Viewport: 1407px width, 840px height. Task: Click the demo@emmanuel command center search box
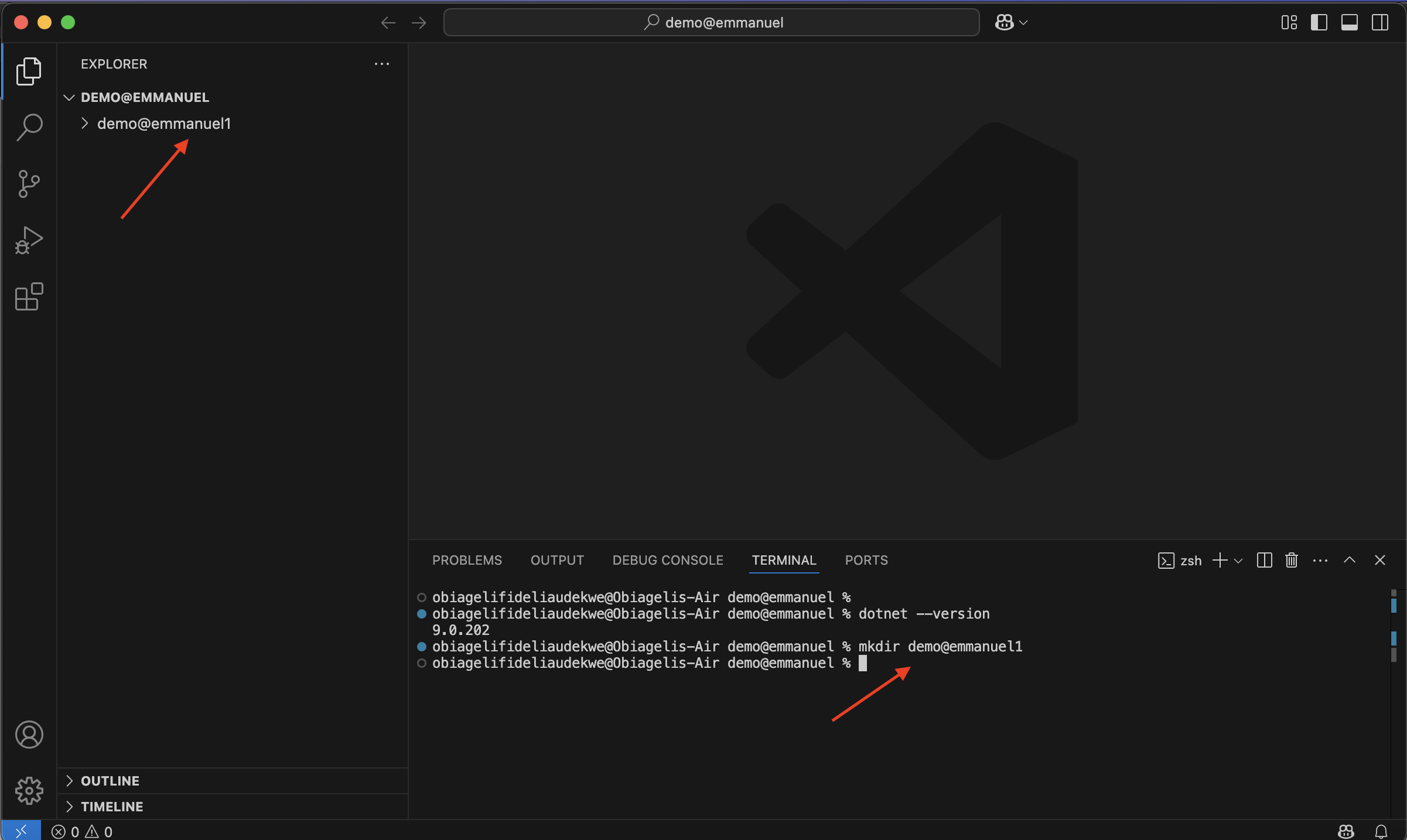pos(711,22)
